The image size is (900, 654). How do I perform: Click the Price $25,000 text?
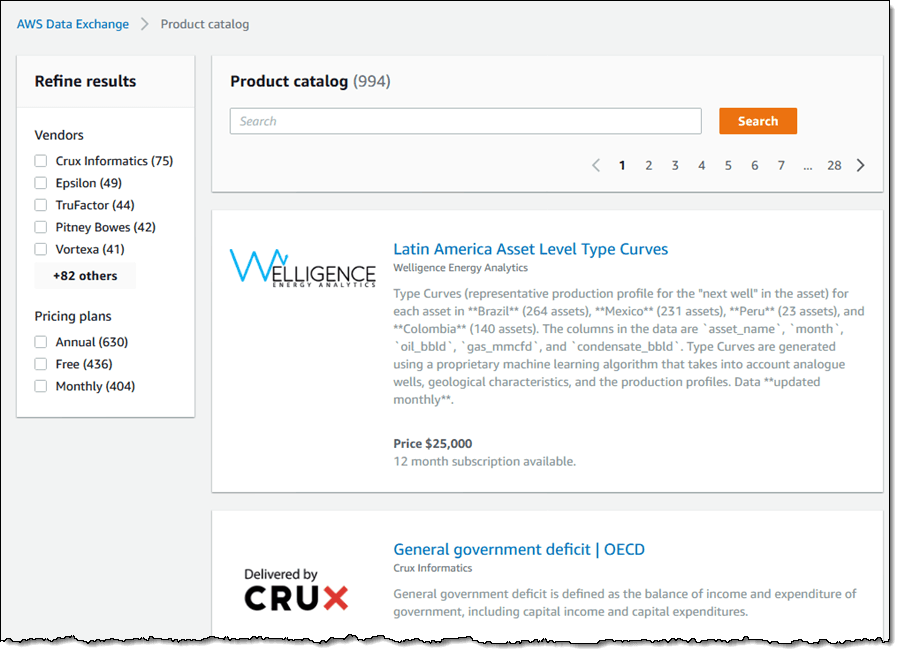pyautogui.click(x=433, y=444)
